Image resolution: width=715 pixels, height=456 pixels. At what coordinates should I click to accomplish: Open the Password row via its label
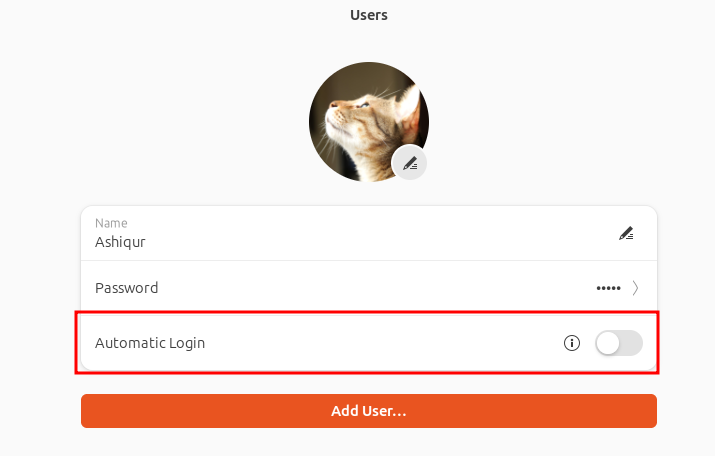(126, 288)
